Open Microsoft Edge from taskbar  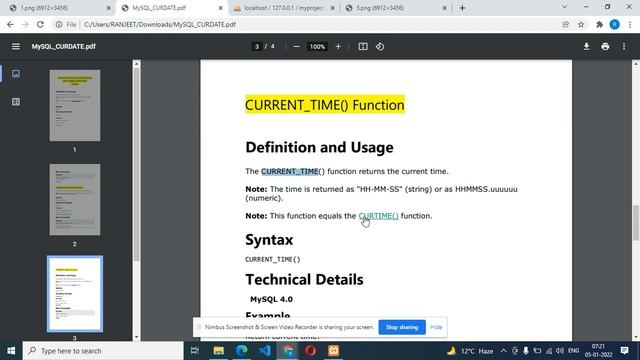[242, 351]
